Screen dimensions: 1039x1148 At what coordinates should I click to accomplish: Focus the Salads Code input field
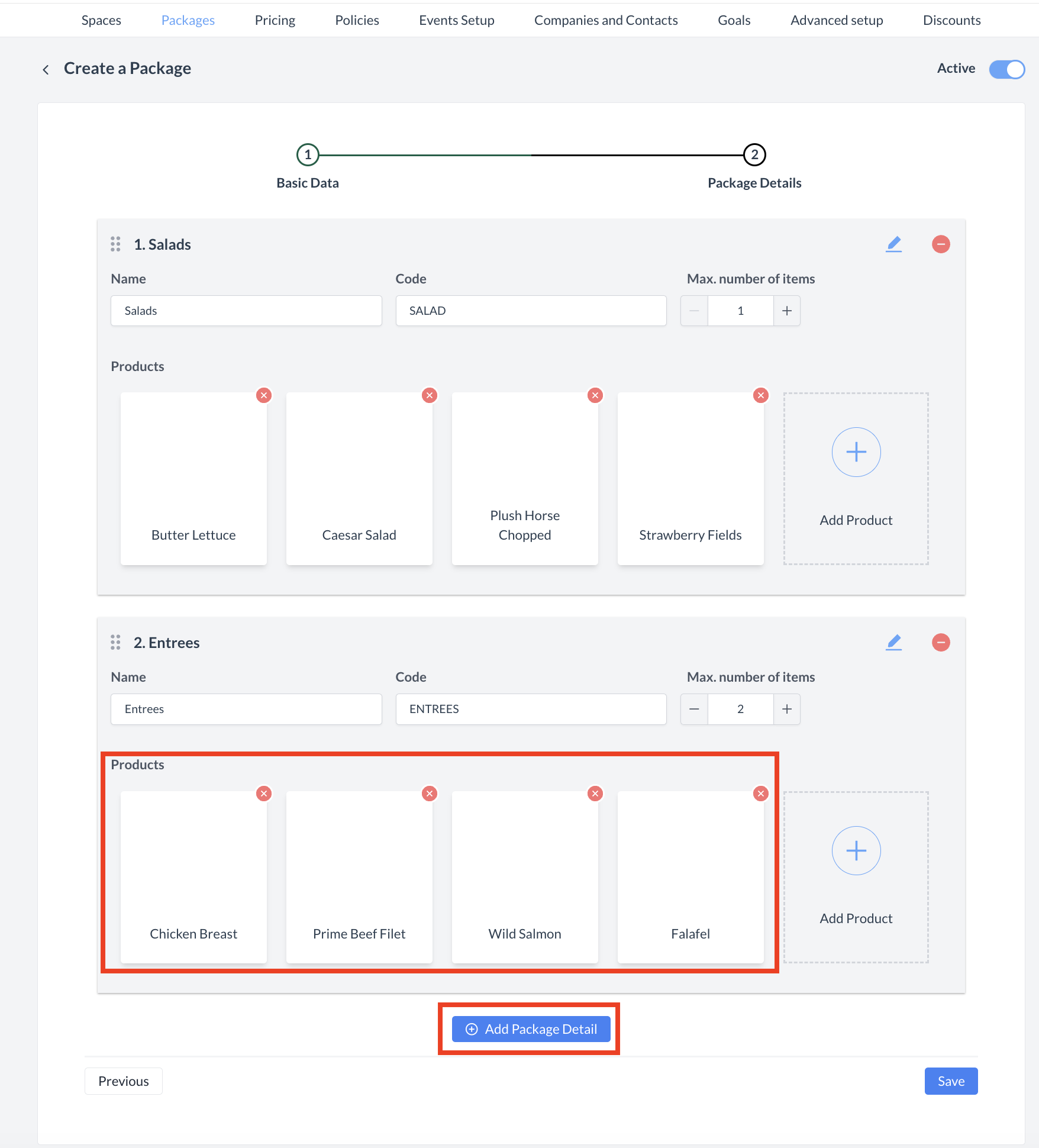coord(531,311)
